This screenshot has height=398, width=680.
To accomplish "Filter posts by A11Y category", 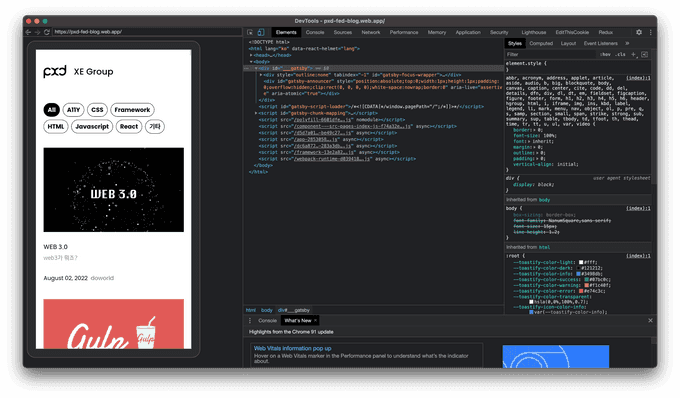I will point(73,110).
